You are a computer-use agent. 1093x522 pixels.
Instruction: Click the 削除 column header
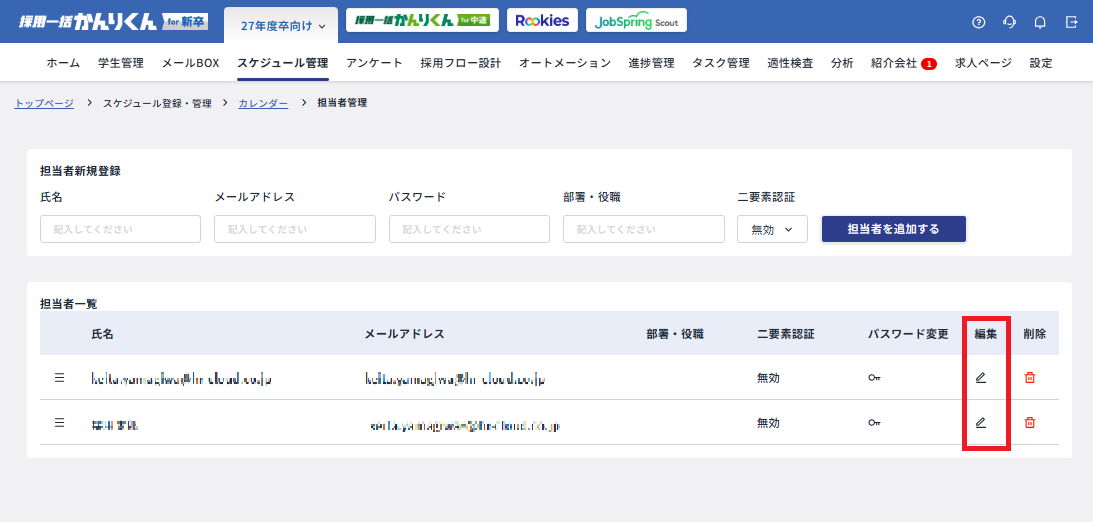[x=1034, y=334]
